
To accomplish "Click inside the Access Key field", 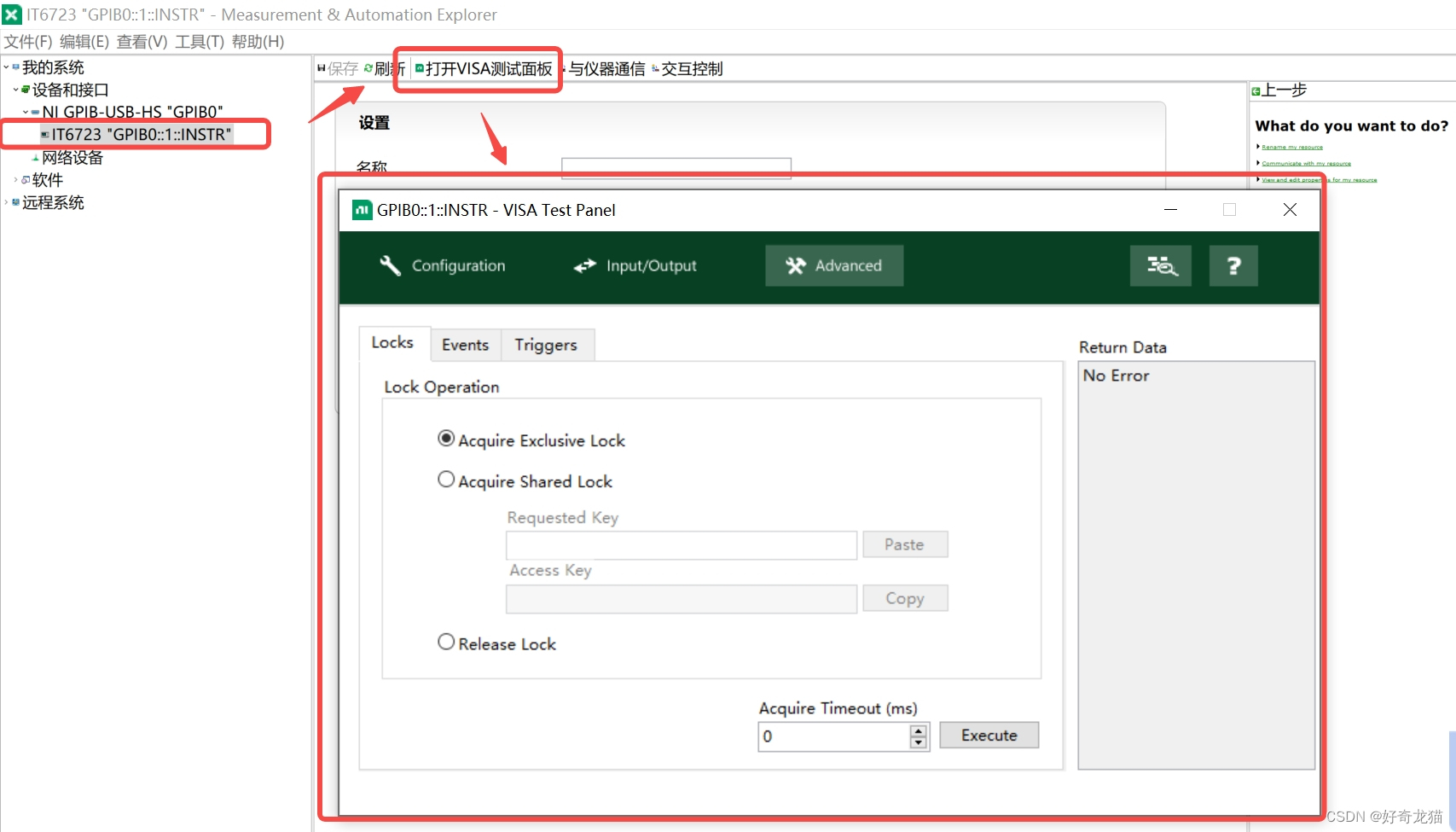I will pos(682,599).
